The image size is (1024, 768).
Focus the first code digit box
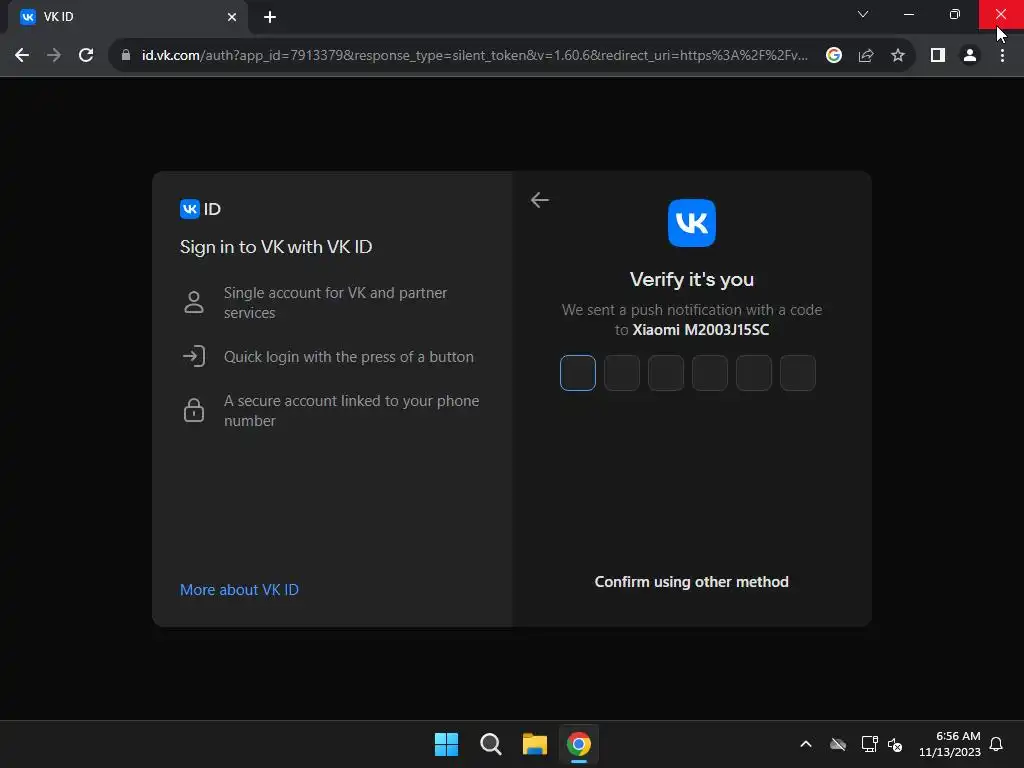pos(578,373)
